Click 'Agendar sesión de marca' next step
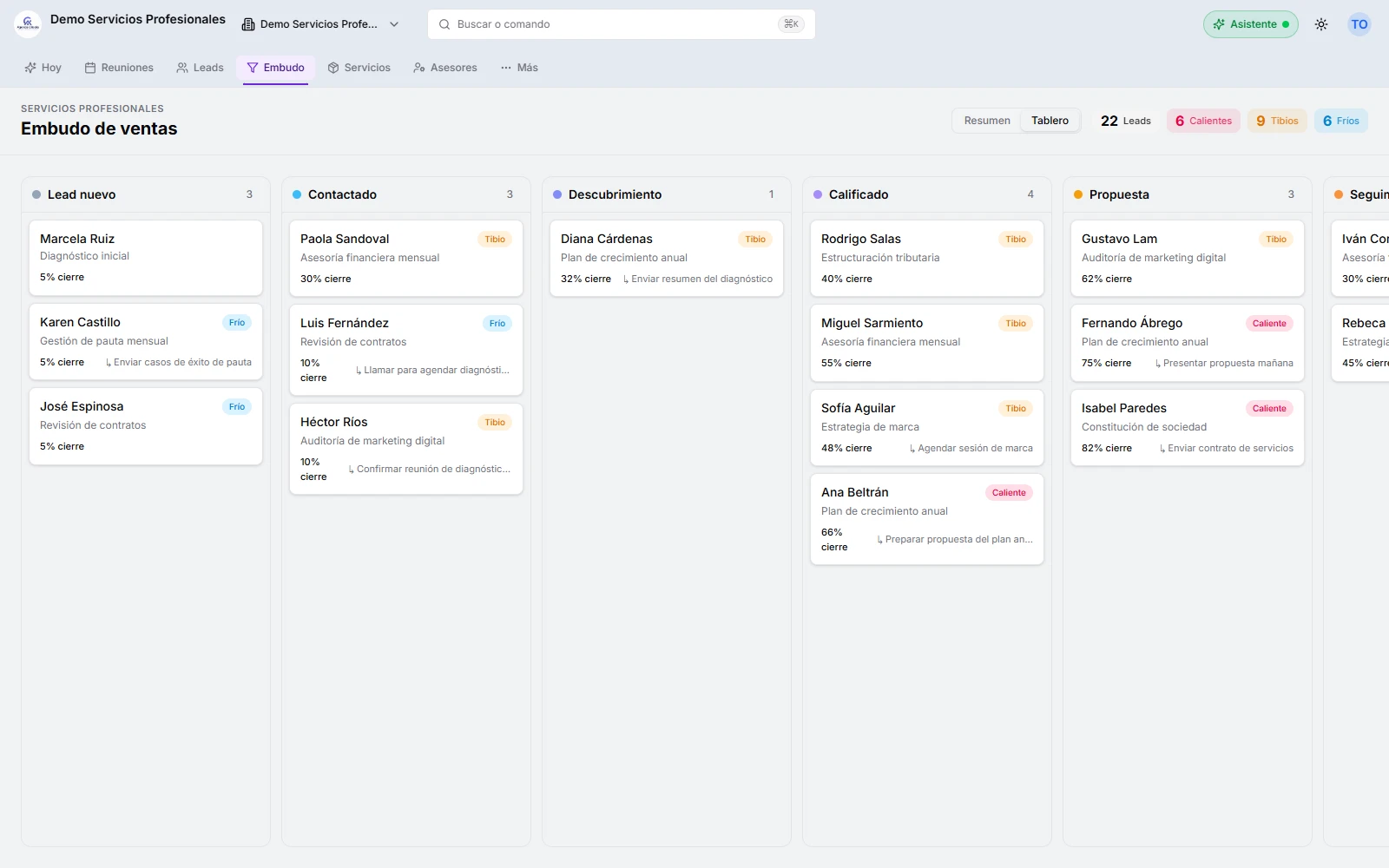Screen dimensions: 1389x868 [x=971, y=448]
